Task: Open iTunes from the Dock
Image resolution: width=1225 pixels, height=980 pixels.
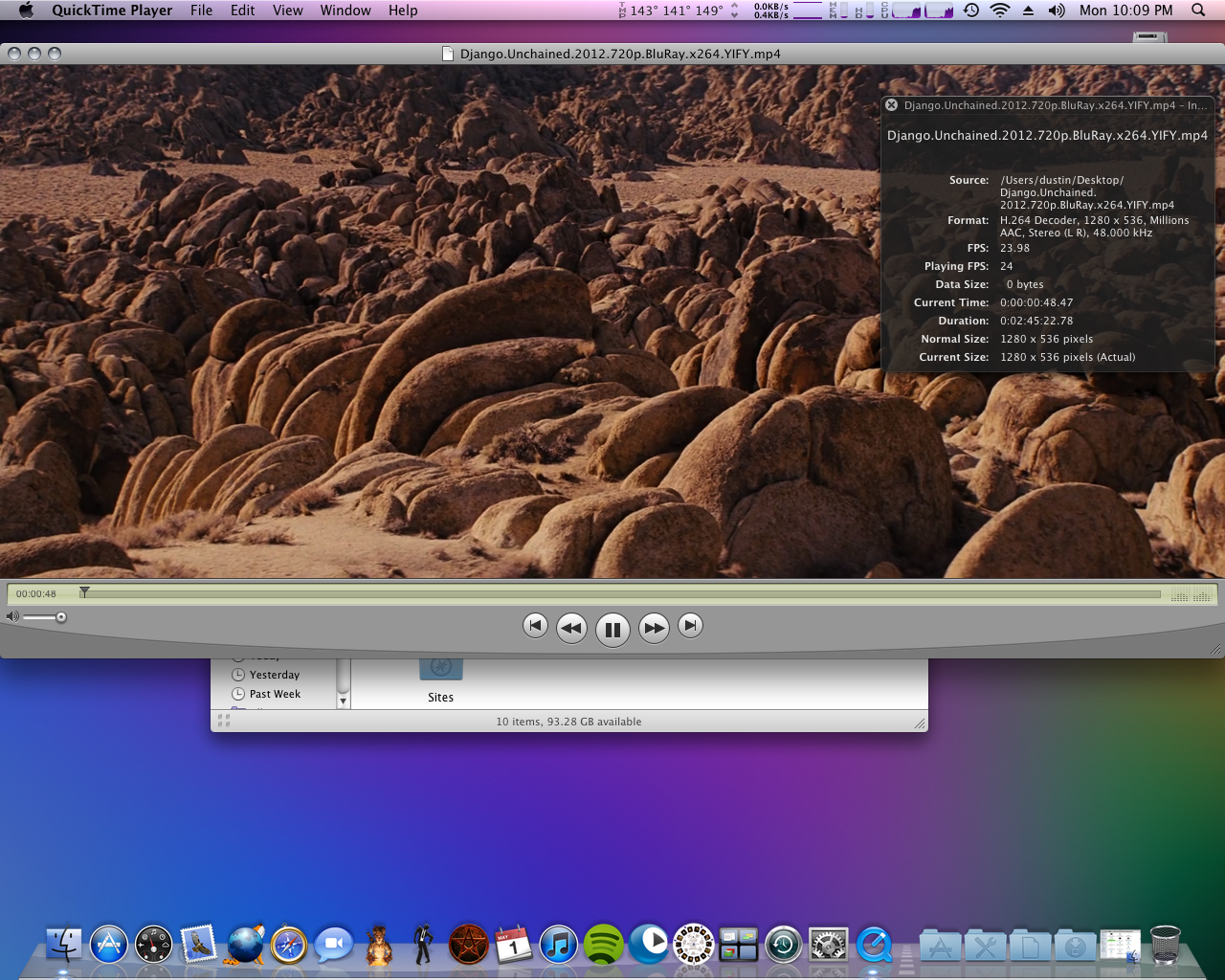Action: tap(559, 946)
